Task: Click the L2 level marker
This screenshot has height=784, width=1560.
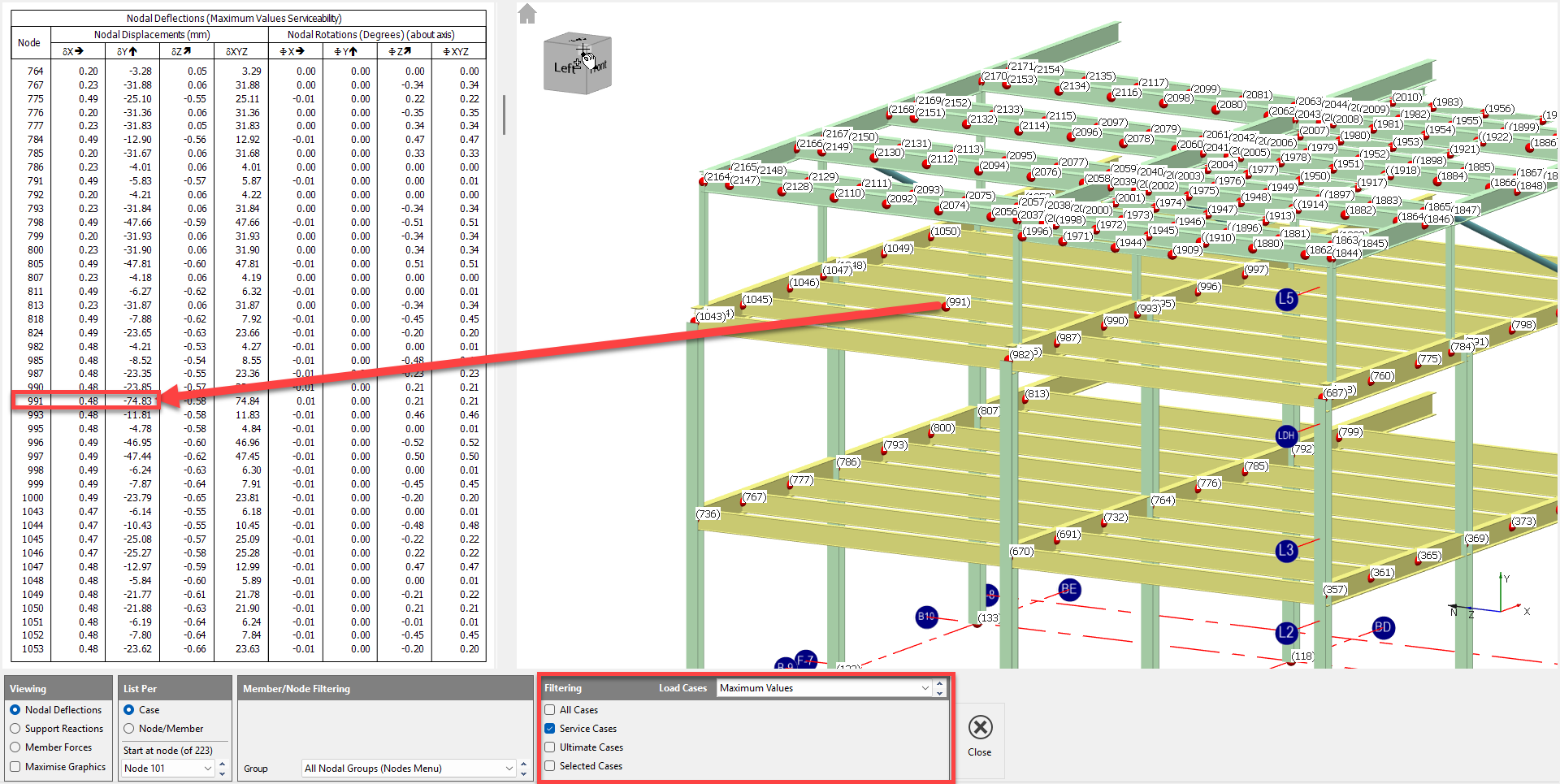Action: pos(1286,632)
